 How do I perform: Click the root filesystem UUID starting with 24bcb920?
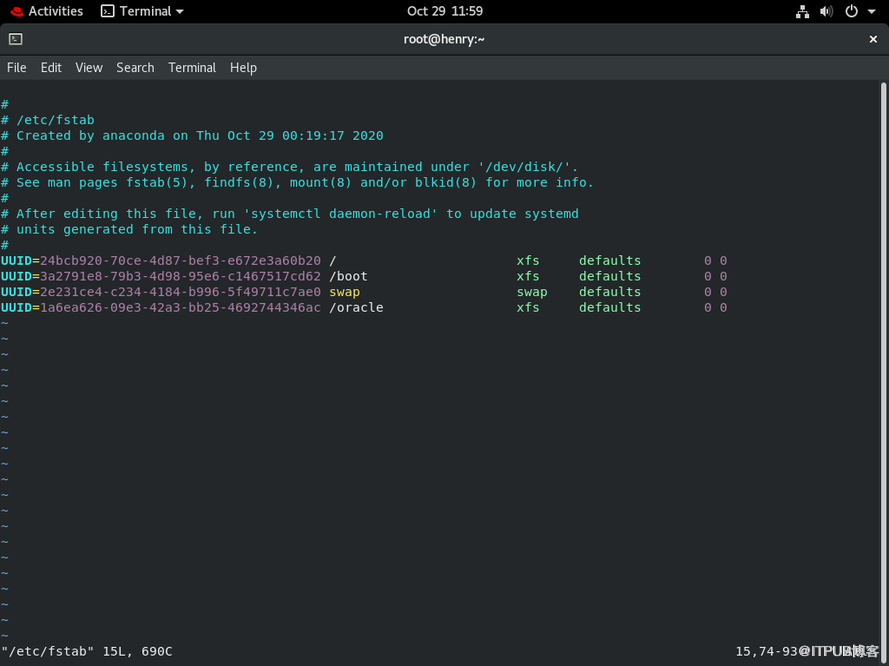[x=180, y=261]
